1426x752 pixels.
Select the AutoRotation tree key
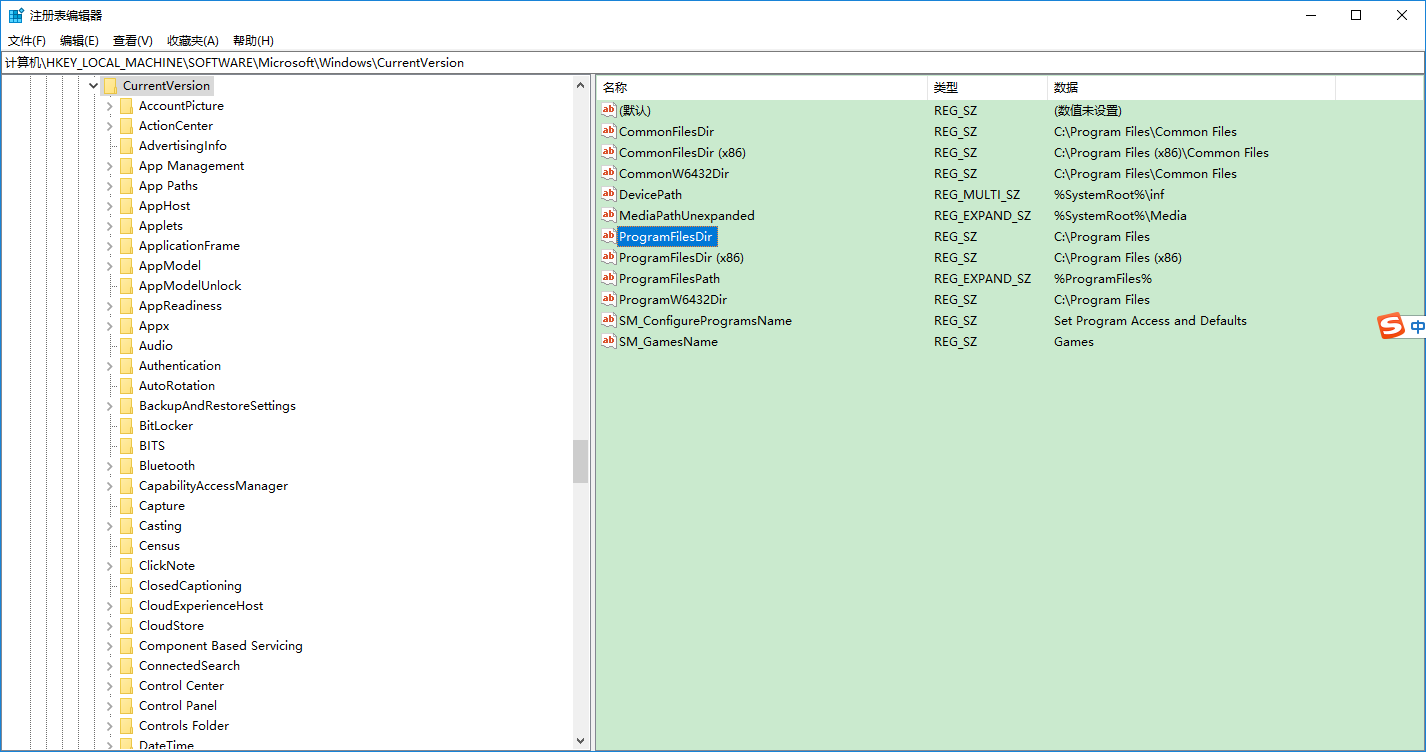click(x=177, y=386)
